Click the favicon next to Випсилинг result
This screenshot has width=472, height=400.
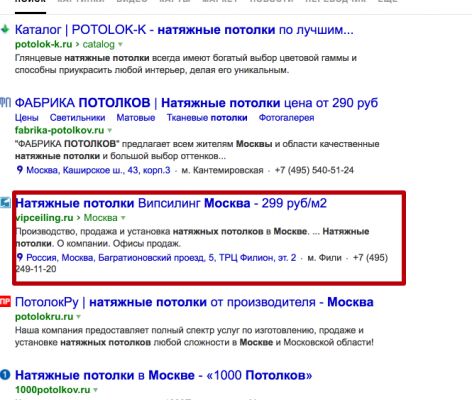coord(5,202)
